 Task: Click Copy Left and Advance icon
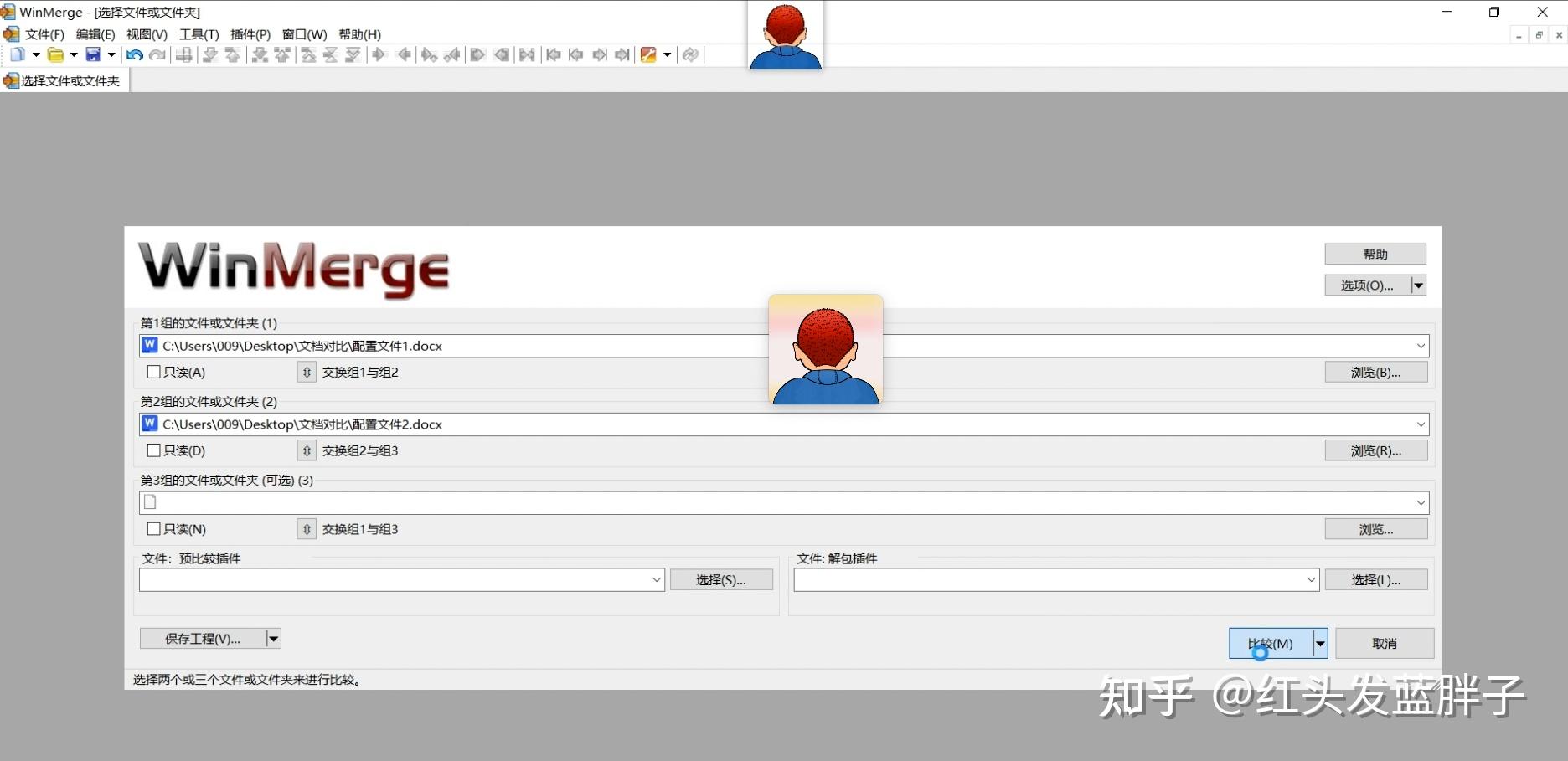[452, 54]
